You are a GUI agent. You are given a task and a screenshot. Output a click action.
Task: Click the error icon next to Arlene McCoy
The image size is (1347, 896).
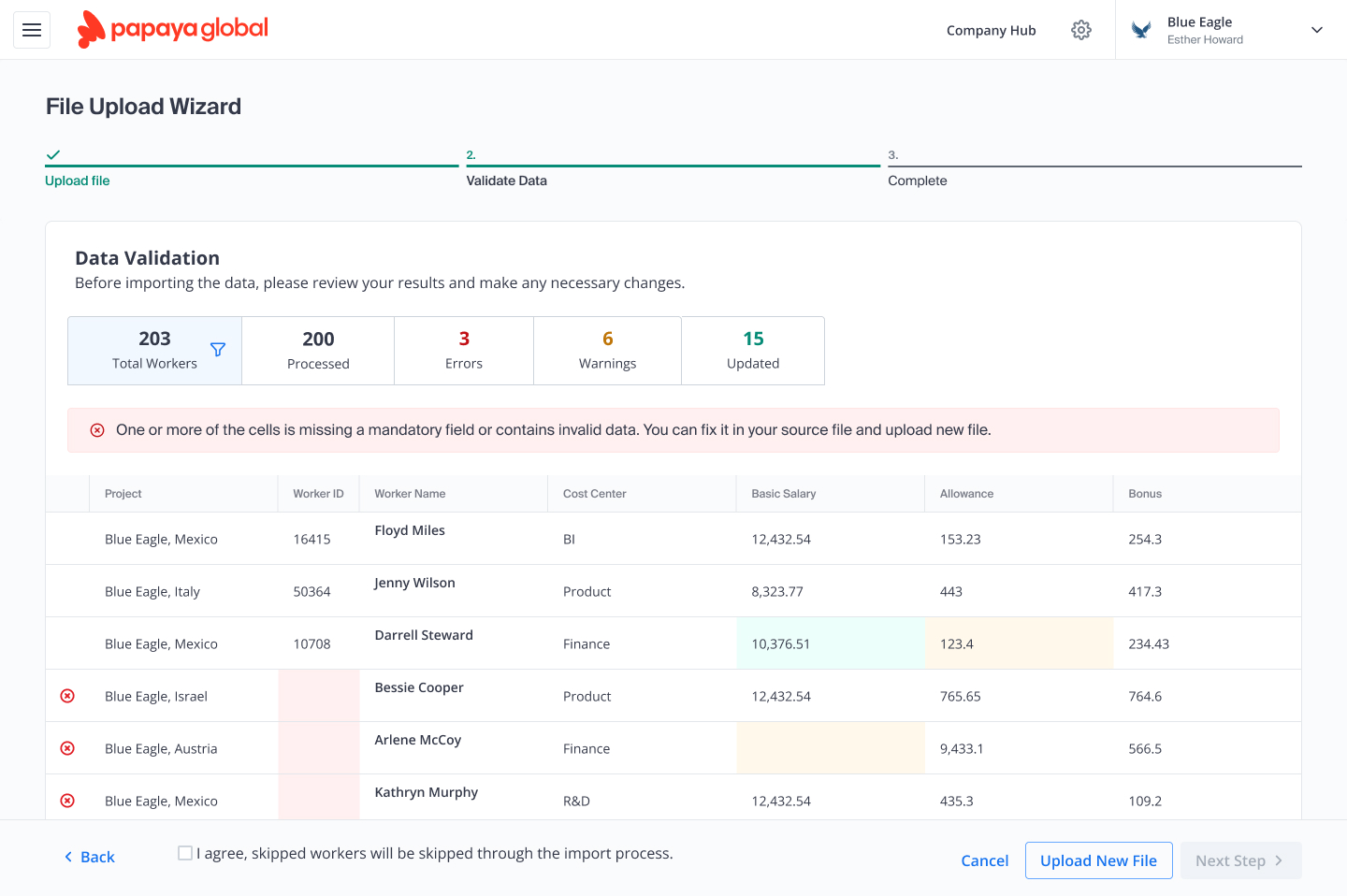coord(66,747)
